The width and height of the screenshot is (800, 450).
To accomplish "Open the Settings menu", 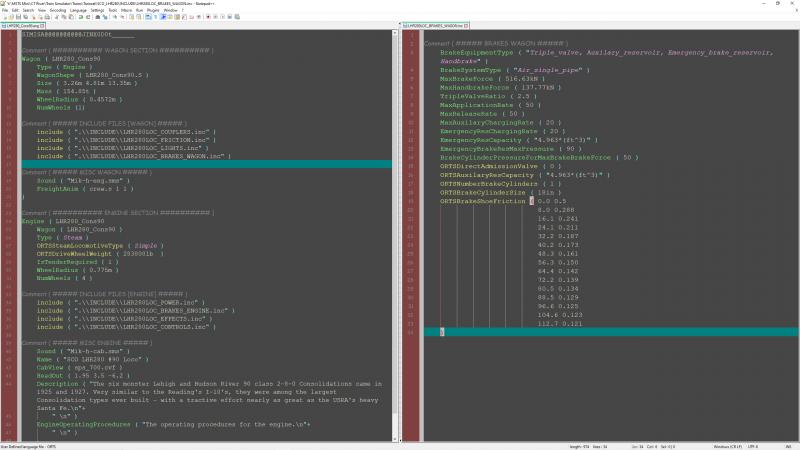I will point(97,10).
